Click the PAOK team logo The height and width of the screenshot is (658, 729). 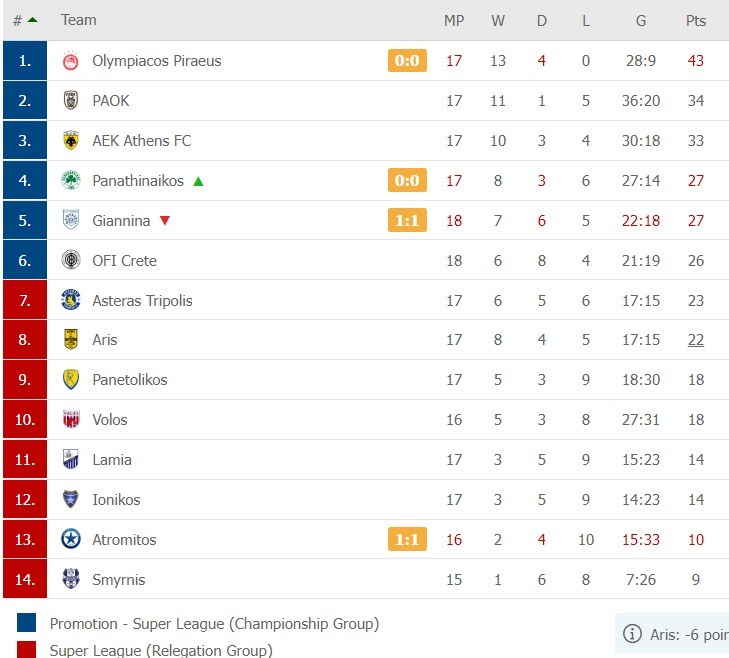click(71, 101)
